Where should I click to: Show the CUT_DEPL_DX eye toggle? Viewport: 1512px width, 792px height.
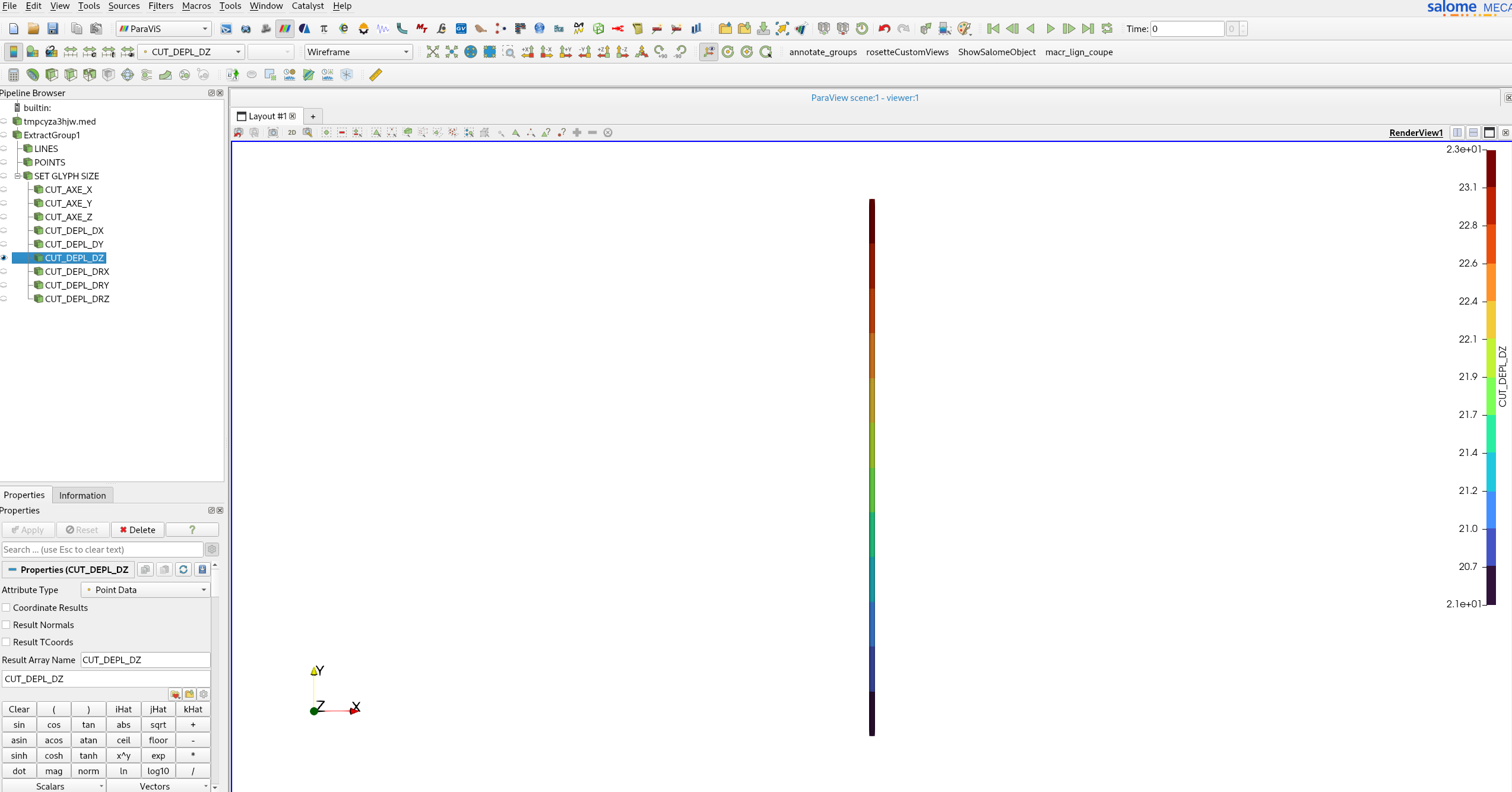[x=4, y=230]
